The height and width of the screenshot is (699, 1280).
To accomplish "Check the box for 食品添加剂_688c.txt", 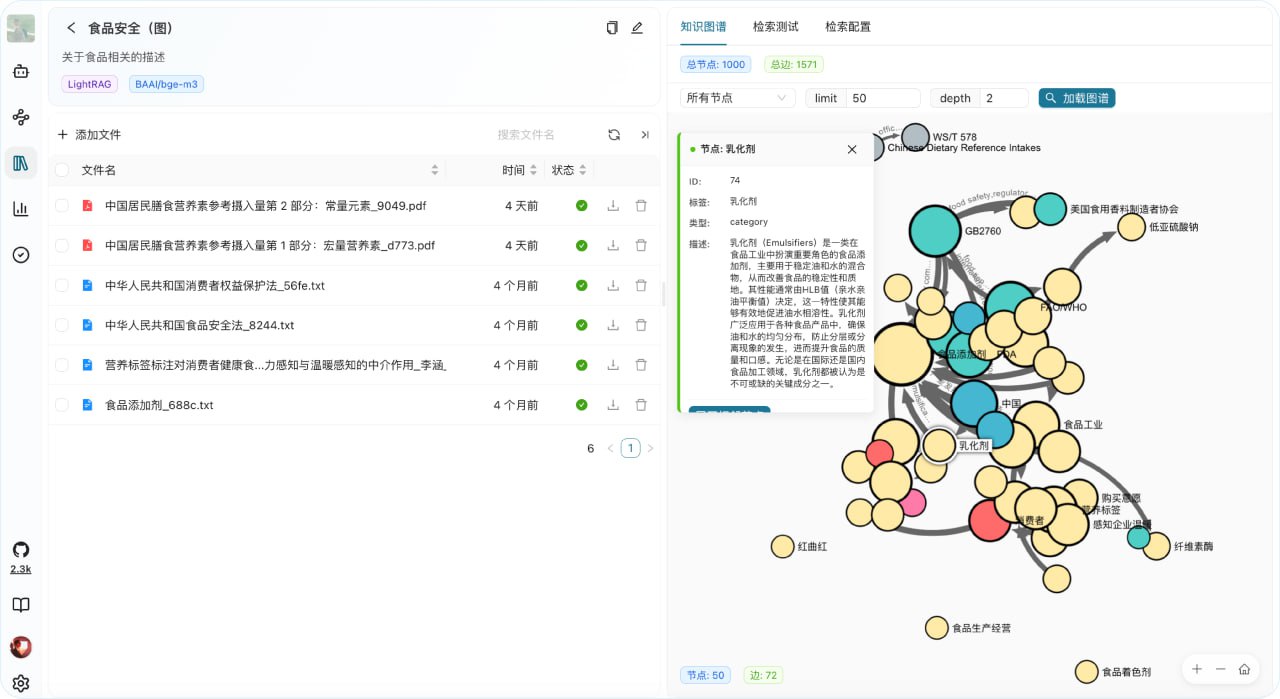I will click(62, 405).
